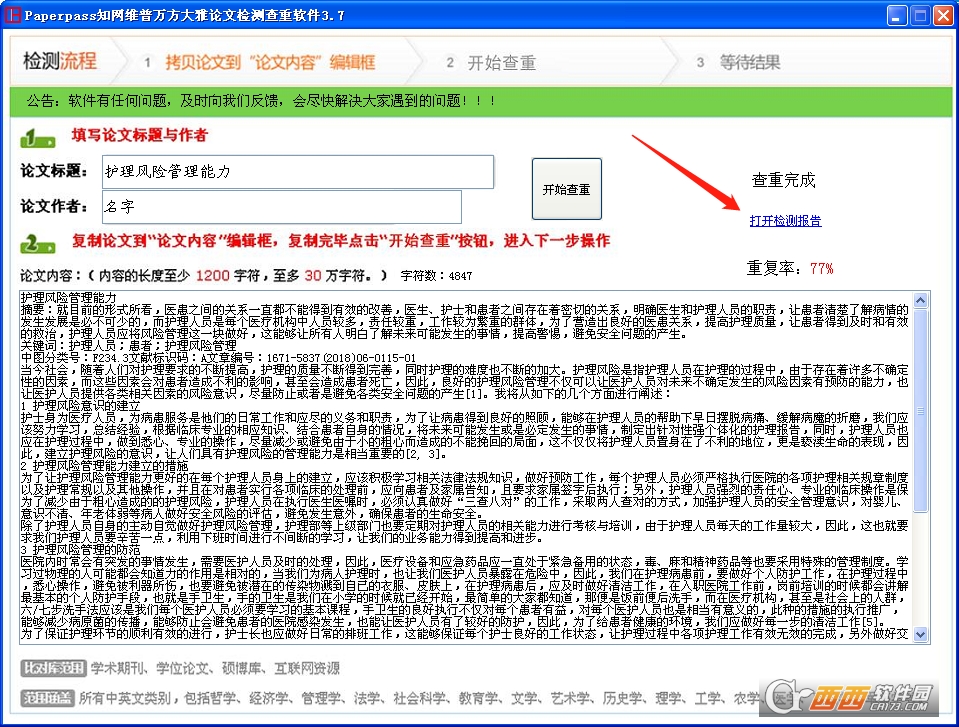Image resolution: width=959 pixels, height=727 pixels.
Task: Click inside the 论文内容 text area
Action: [466, 467]
